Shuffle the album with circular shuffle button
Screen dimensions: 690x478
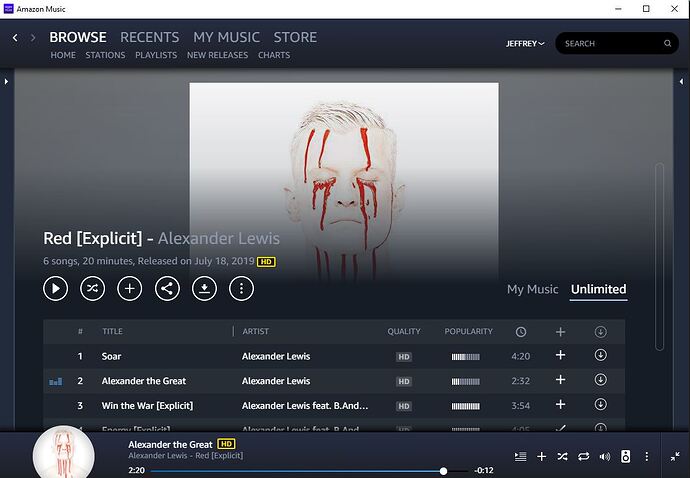(x=92, y=288)
